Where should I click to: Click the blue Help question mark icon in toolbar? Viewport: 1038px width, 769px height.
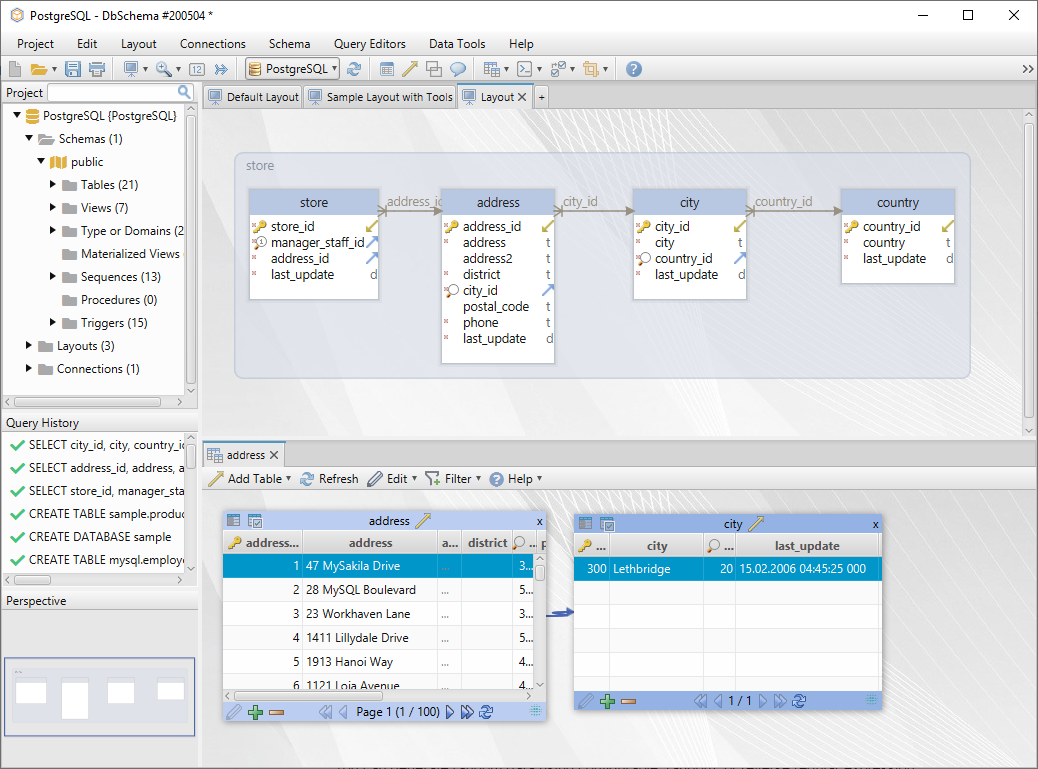633,69
